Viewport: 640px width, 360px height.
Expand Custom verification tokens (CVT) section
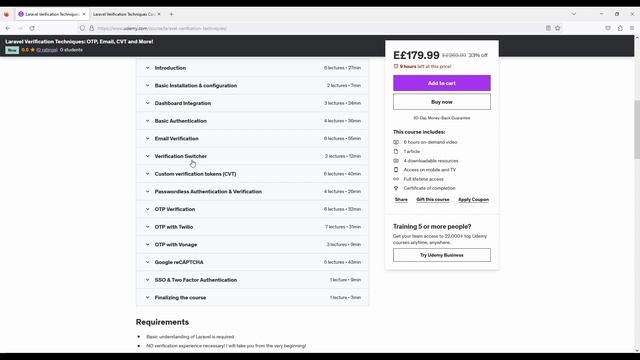(252, 174)
